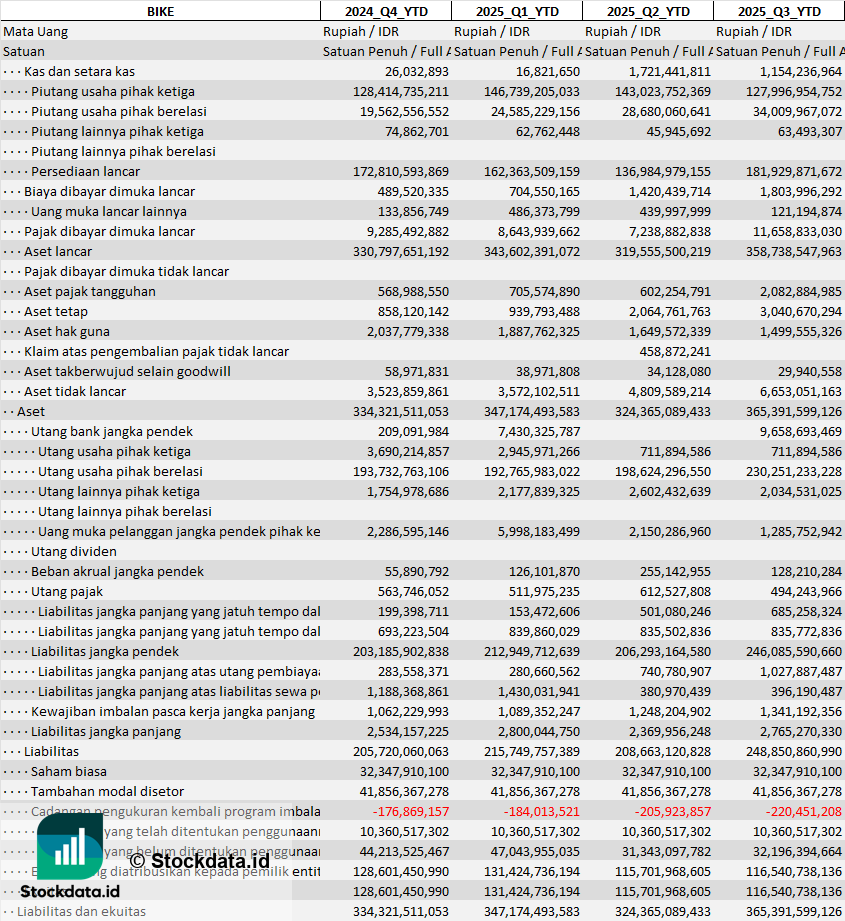Select Pajak dibayar dimuka lancar label
Viewport: 845px width, 921px height.
[x=109, y=231]
